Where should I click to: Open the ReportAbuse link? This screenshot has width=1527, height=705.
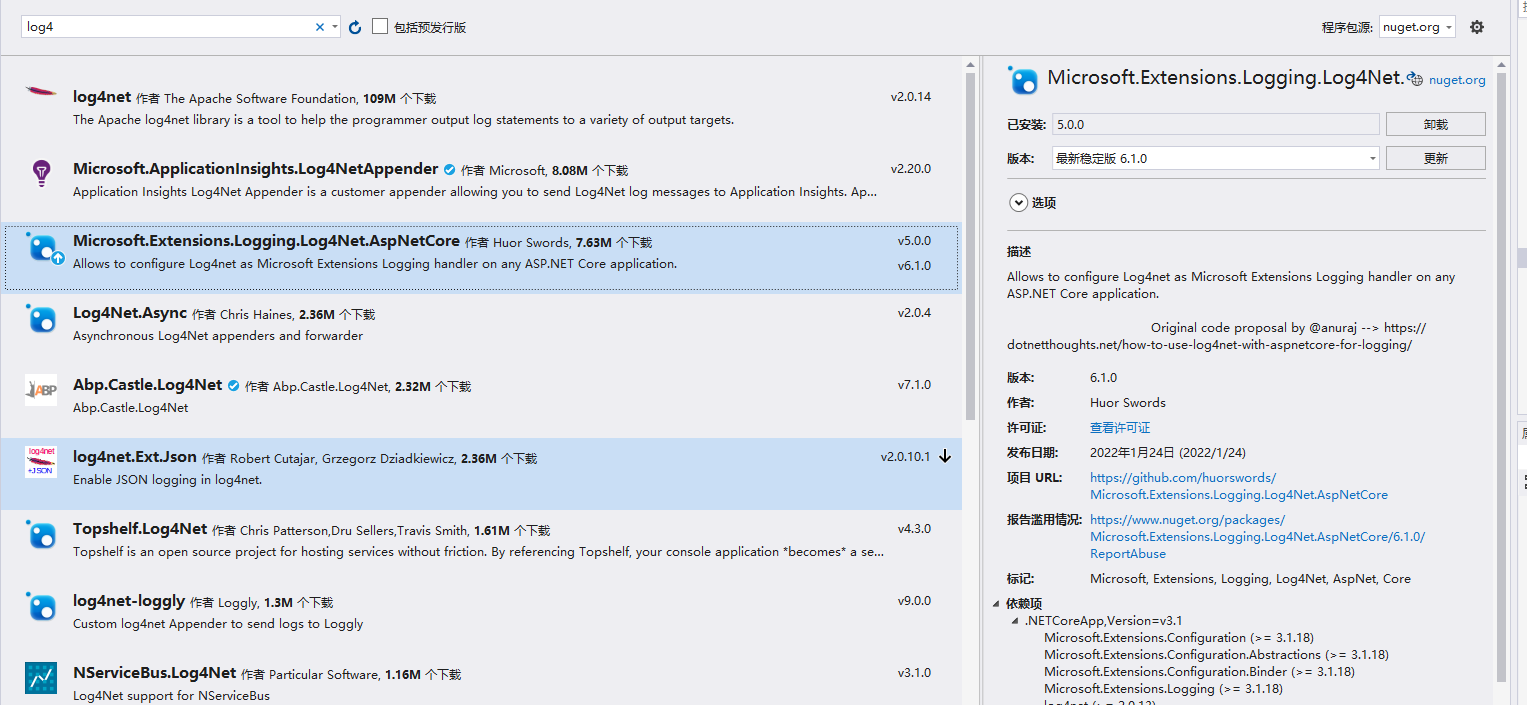coord(1257,537)
